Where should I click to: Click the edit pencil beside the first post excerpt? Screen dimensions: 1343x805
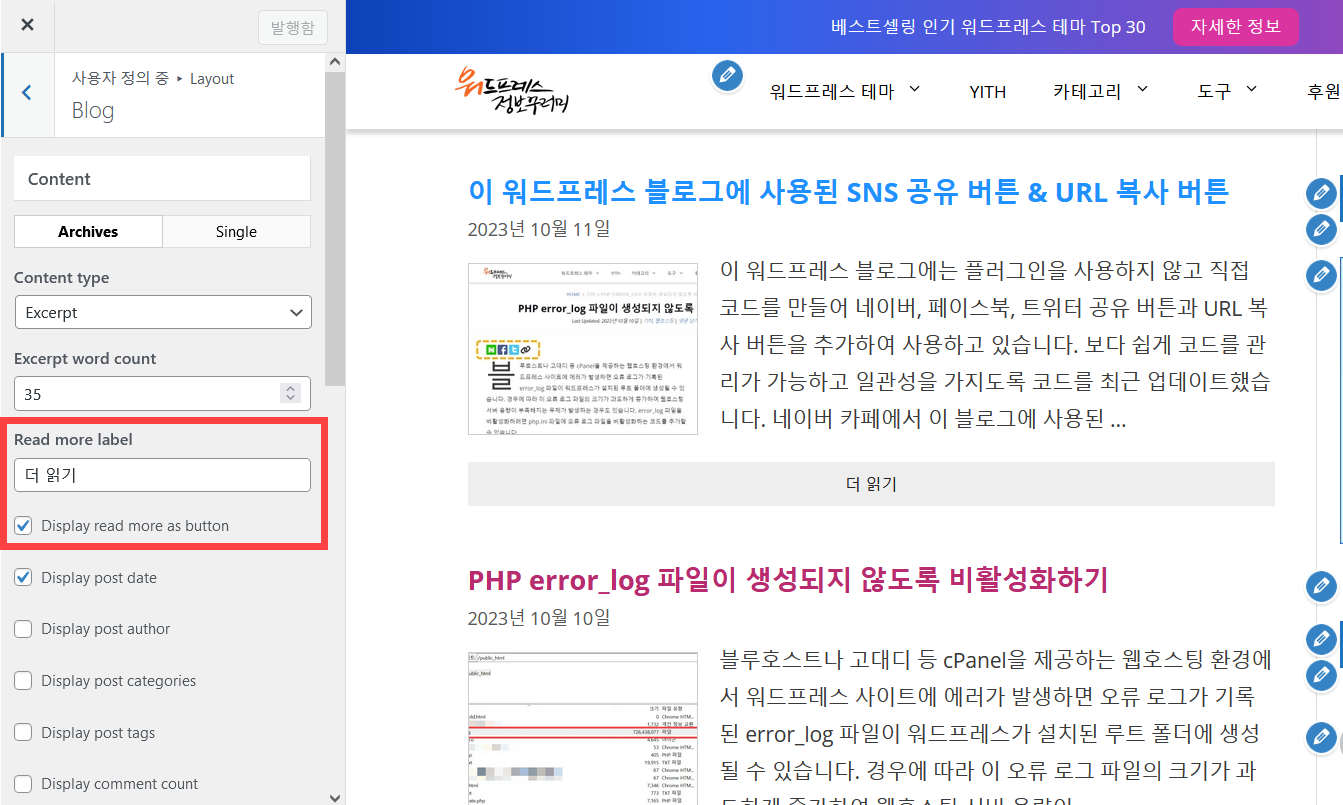click(x=1321, y=275)
